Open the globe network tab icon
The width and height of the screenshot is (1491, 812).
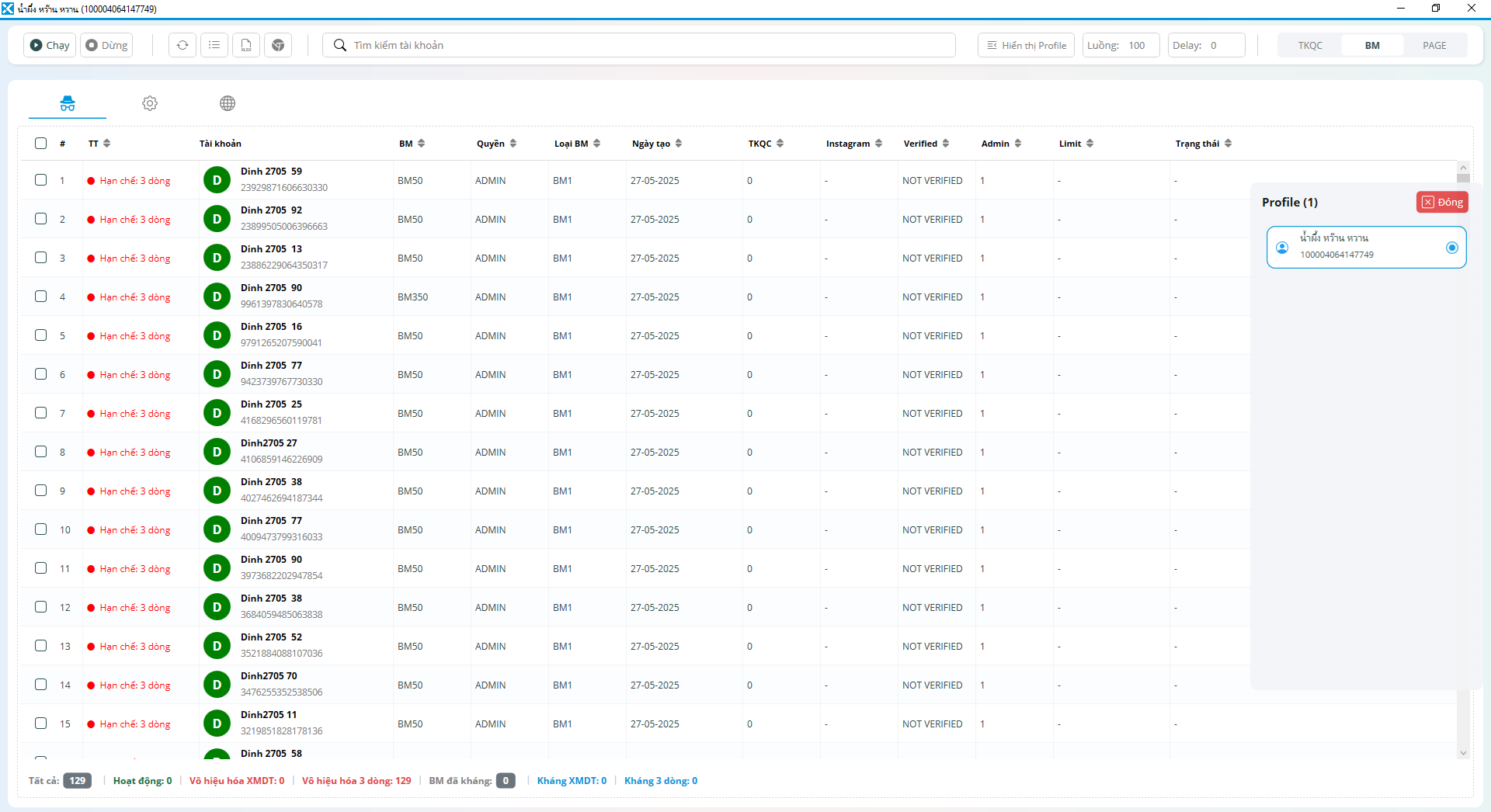[x=228, y=103]
